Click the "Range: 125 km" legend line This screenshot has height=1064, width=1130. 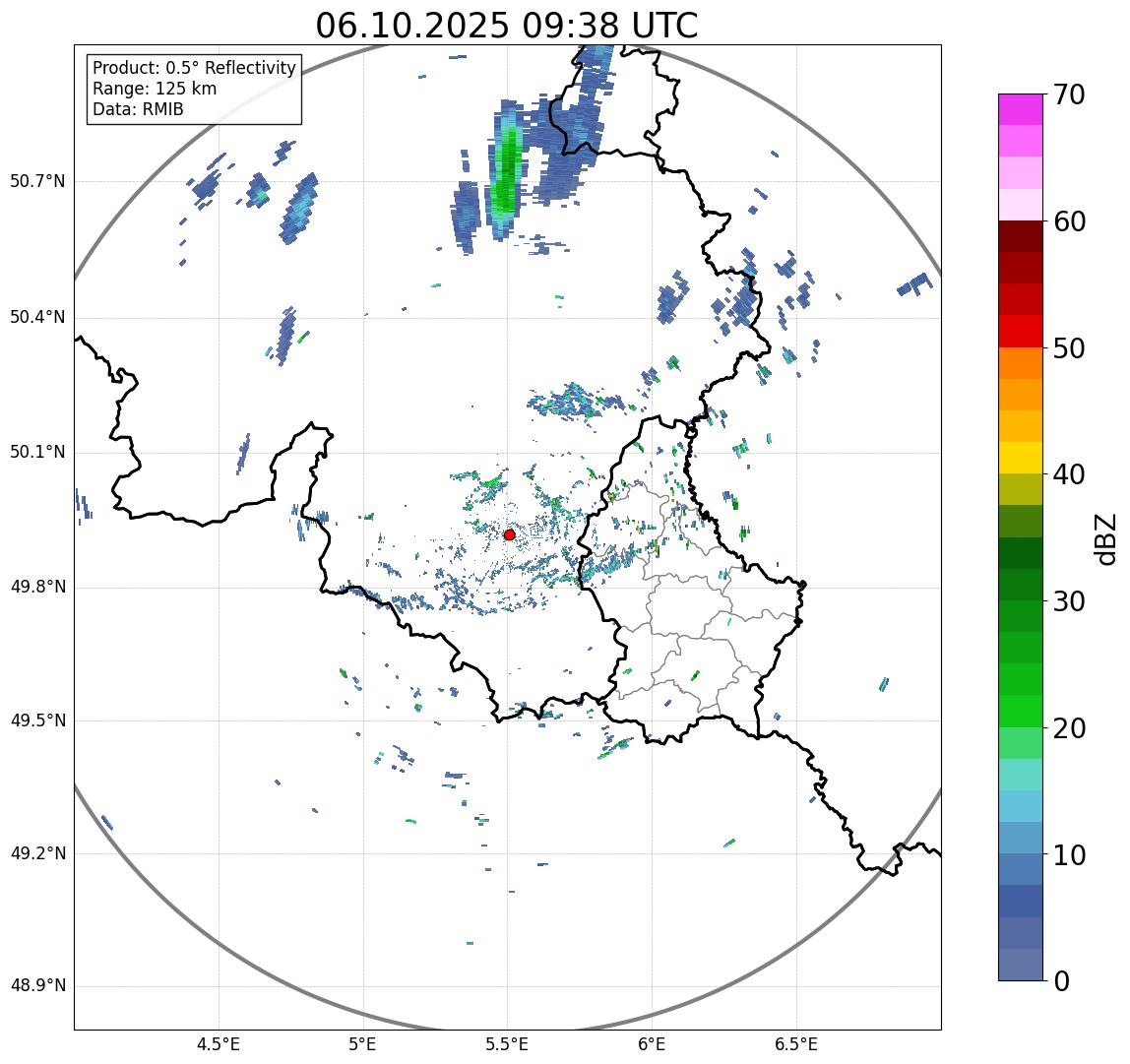(155, 89)
